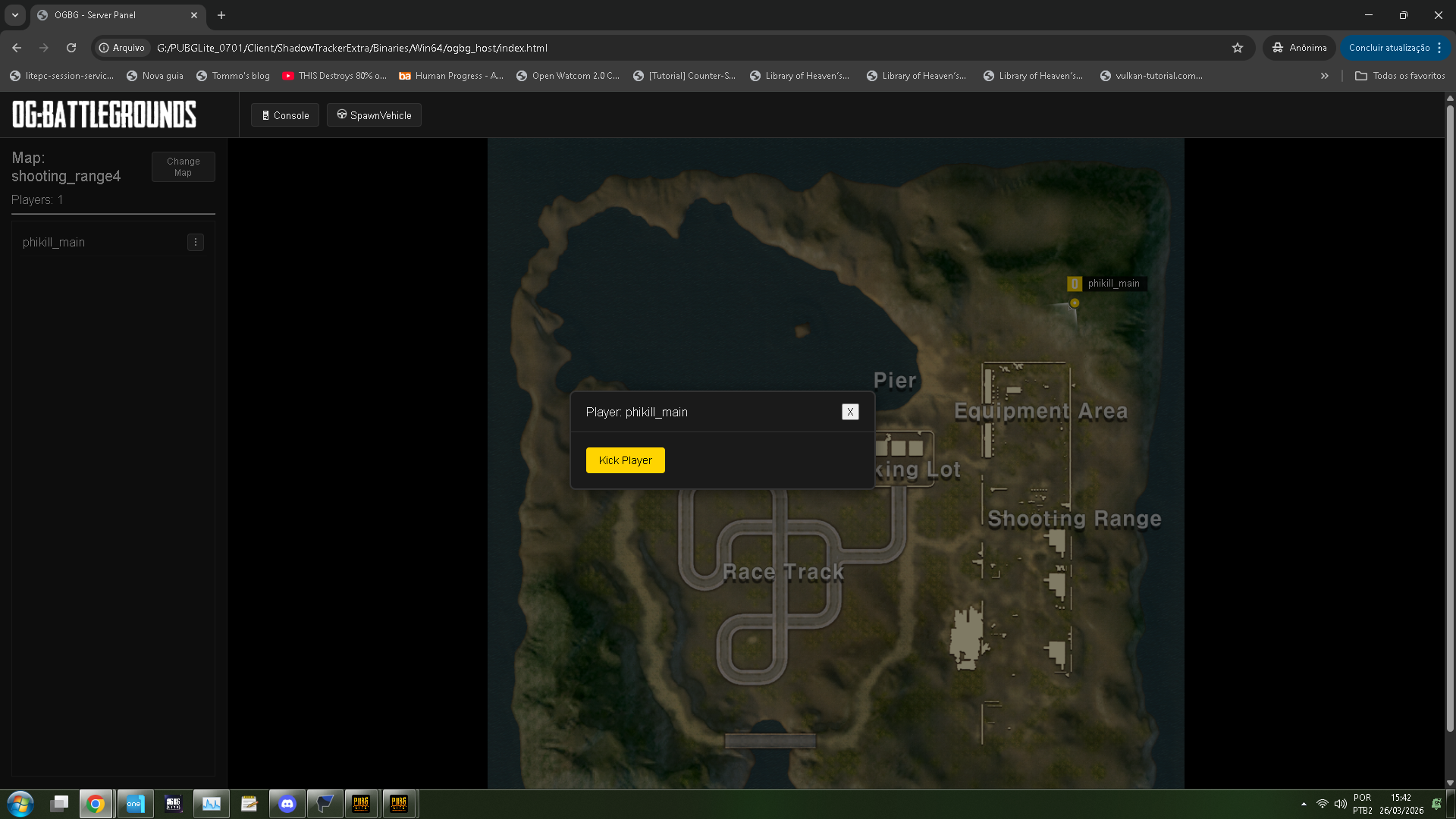Open the Nova guia bookmark

tap(155, 76)
